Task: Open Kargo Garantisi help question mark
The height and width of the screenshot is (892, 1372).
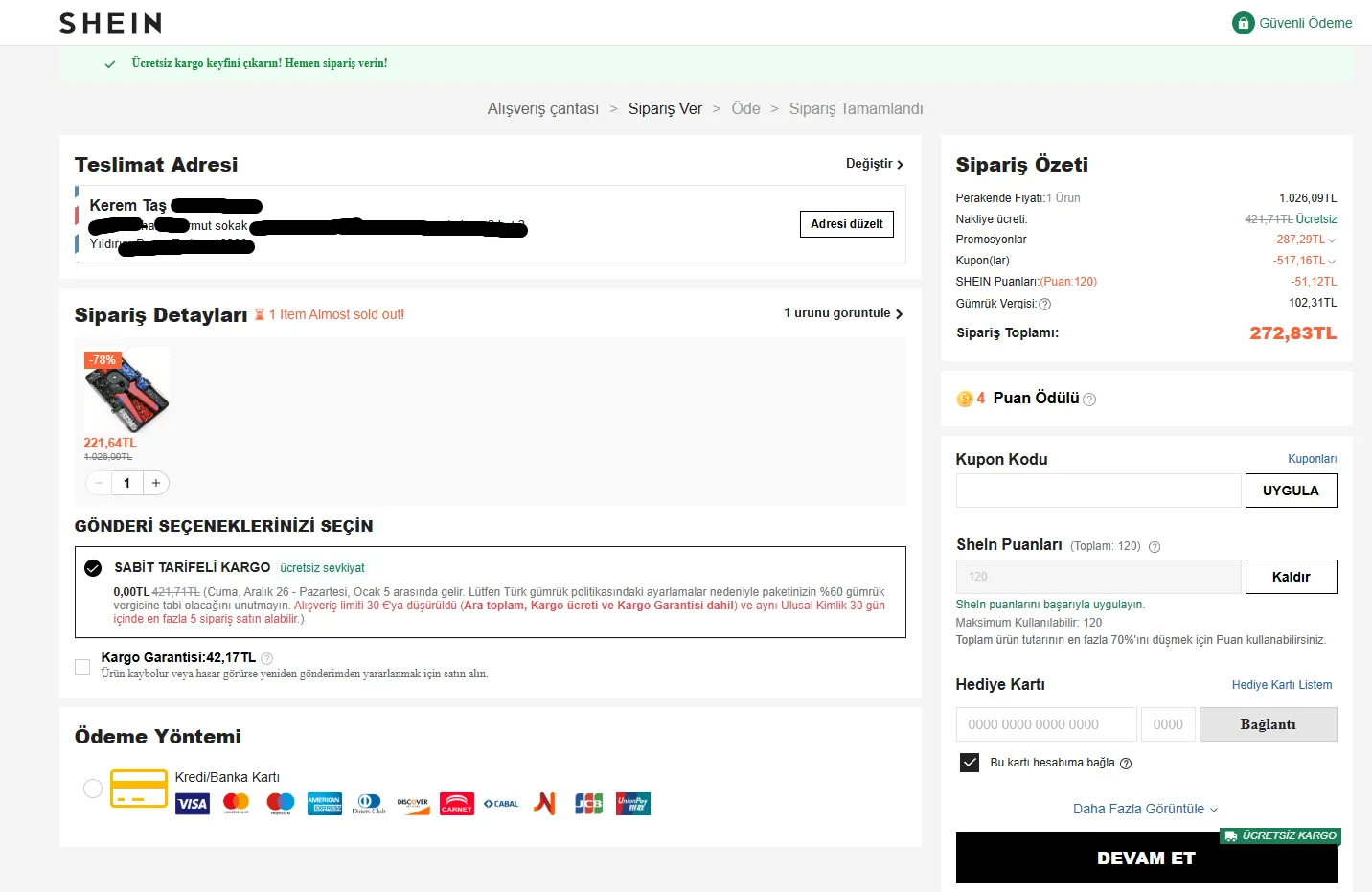Action: pos(267,658)
